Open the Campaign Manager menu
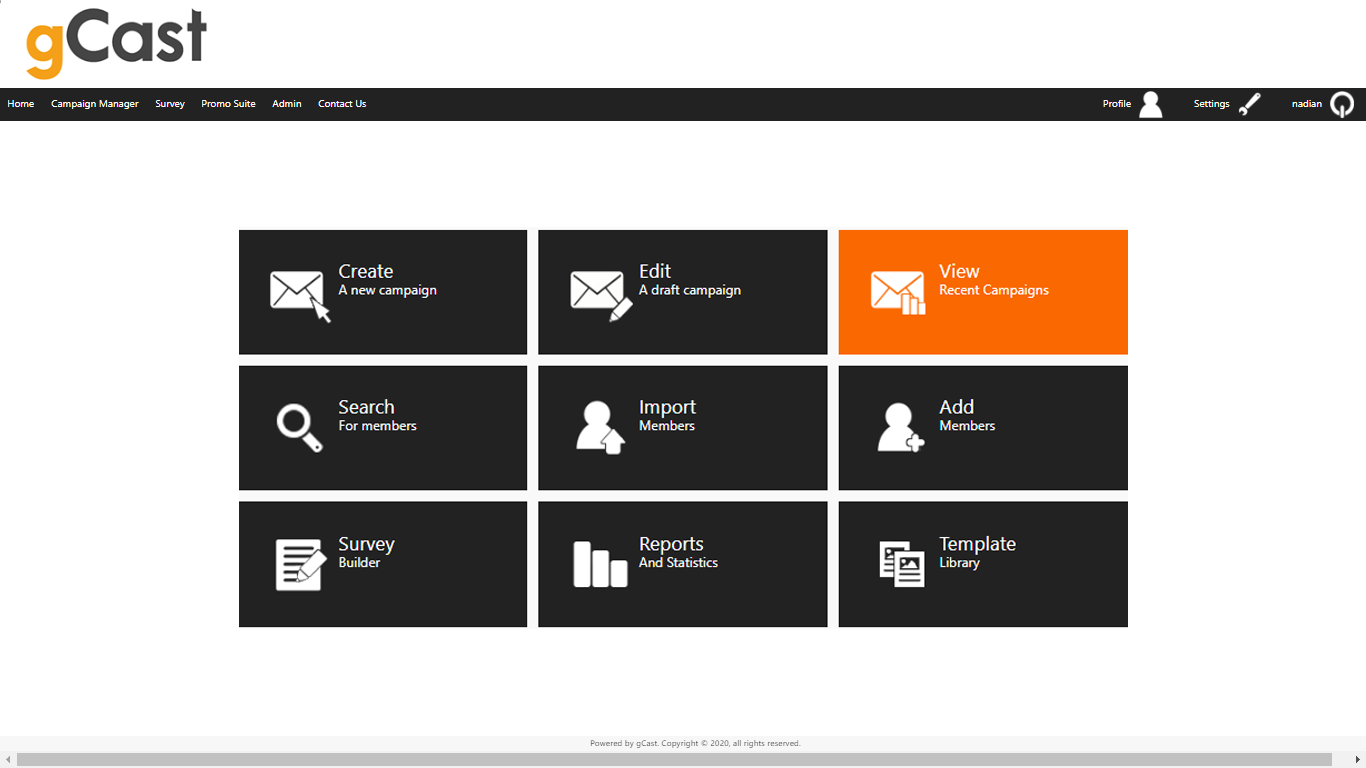The width and height of the screenshot is (1366, 768). (94, 104)
